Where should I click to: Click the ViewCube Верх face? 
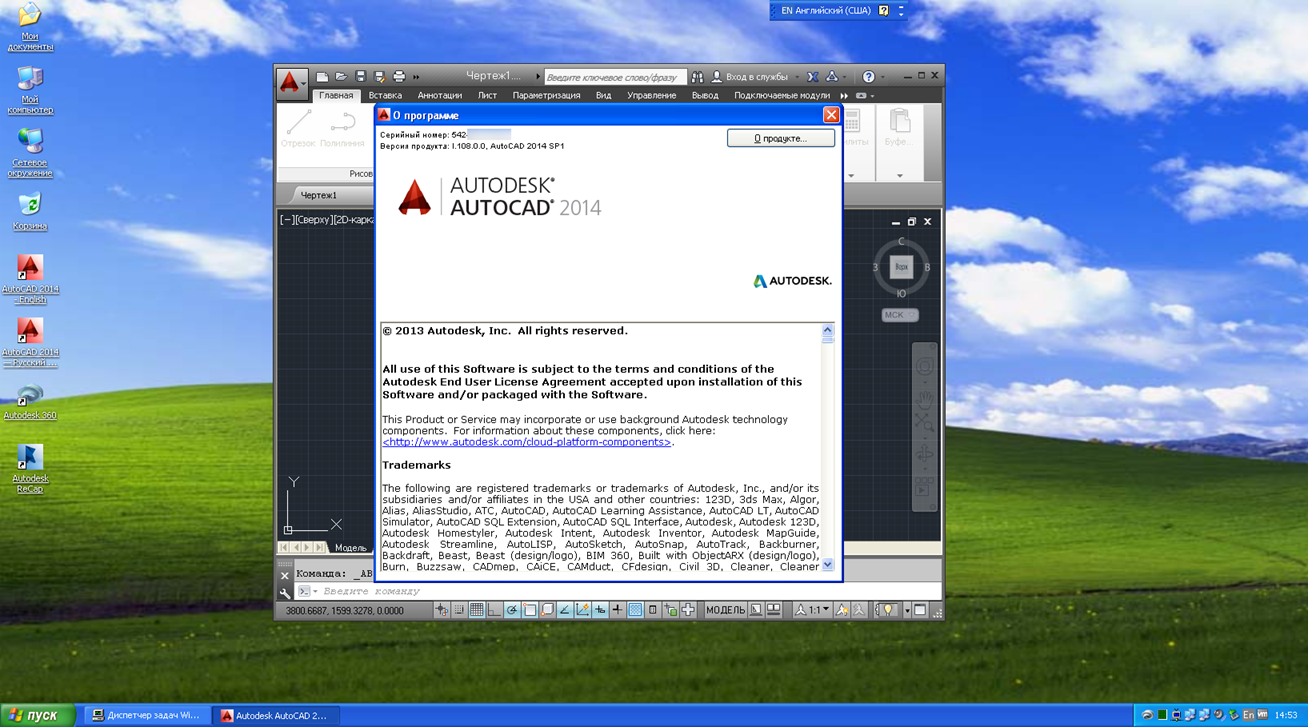(901, 267)
